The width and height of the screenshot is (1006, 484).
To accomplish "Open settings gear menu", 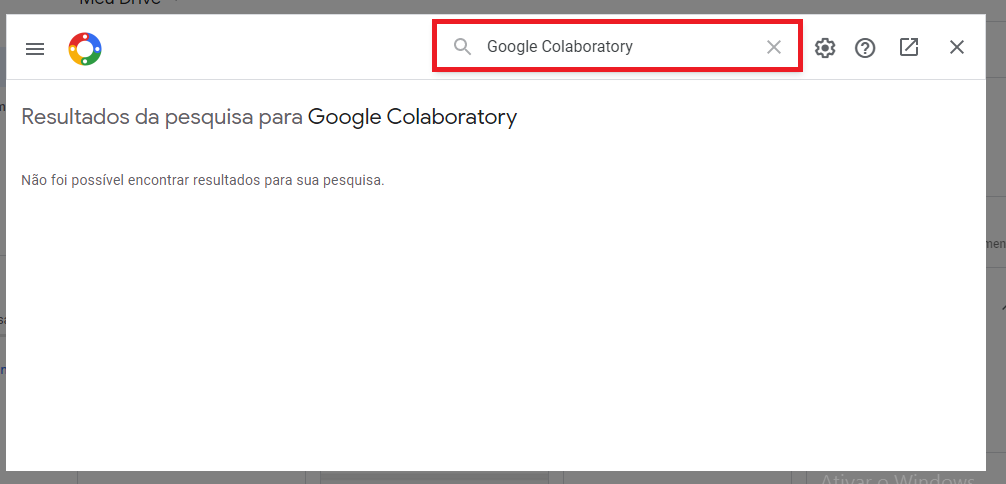I will [825, 48].
